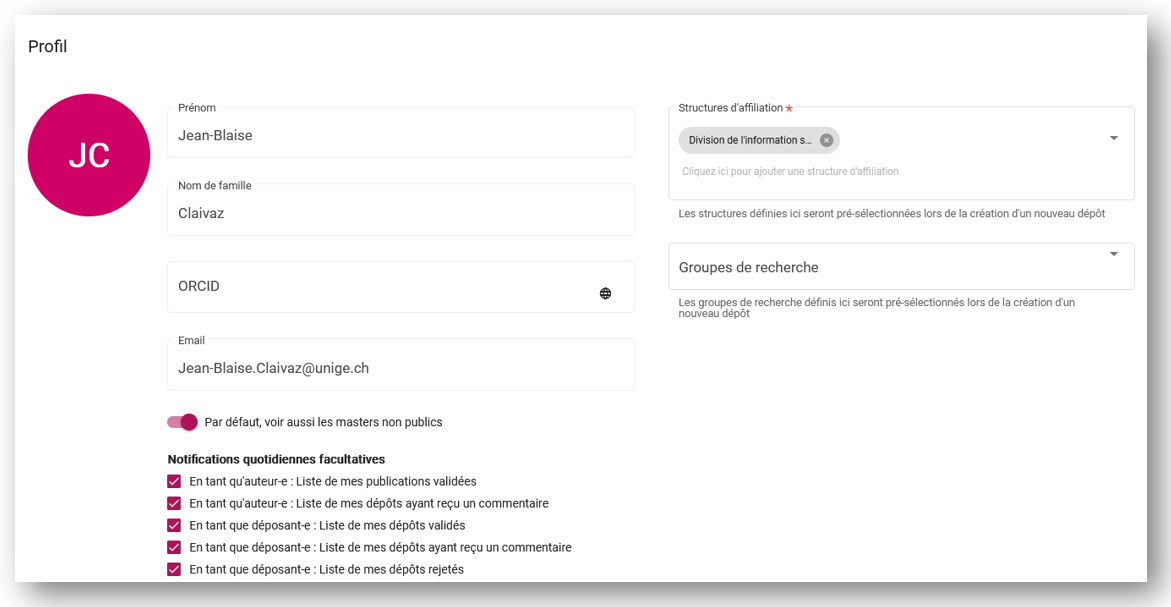Uncheck 'Liste de mes publications validées'
This screenshot has width=1171, height=607.
click(x=173, y=481)
